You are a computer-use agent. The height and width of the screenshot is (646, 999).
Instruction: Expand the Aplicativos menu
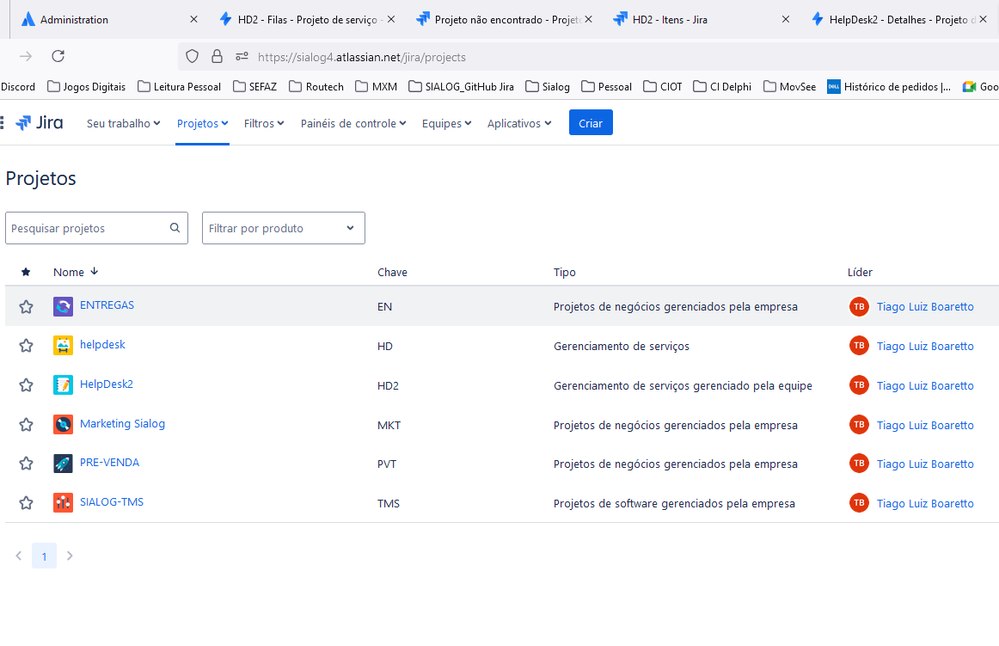[x=519, y=124]
